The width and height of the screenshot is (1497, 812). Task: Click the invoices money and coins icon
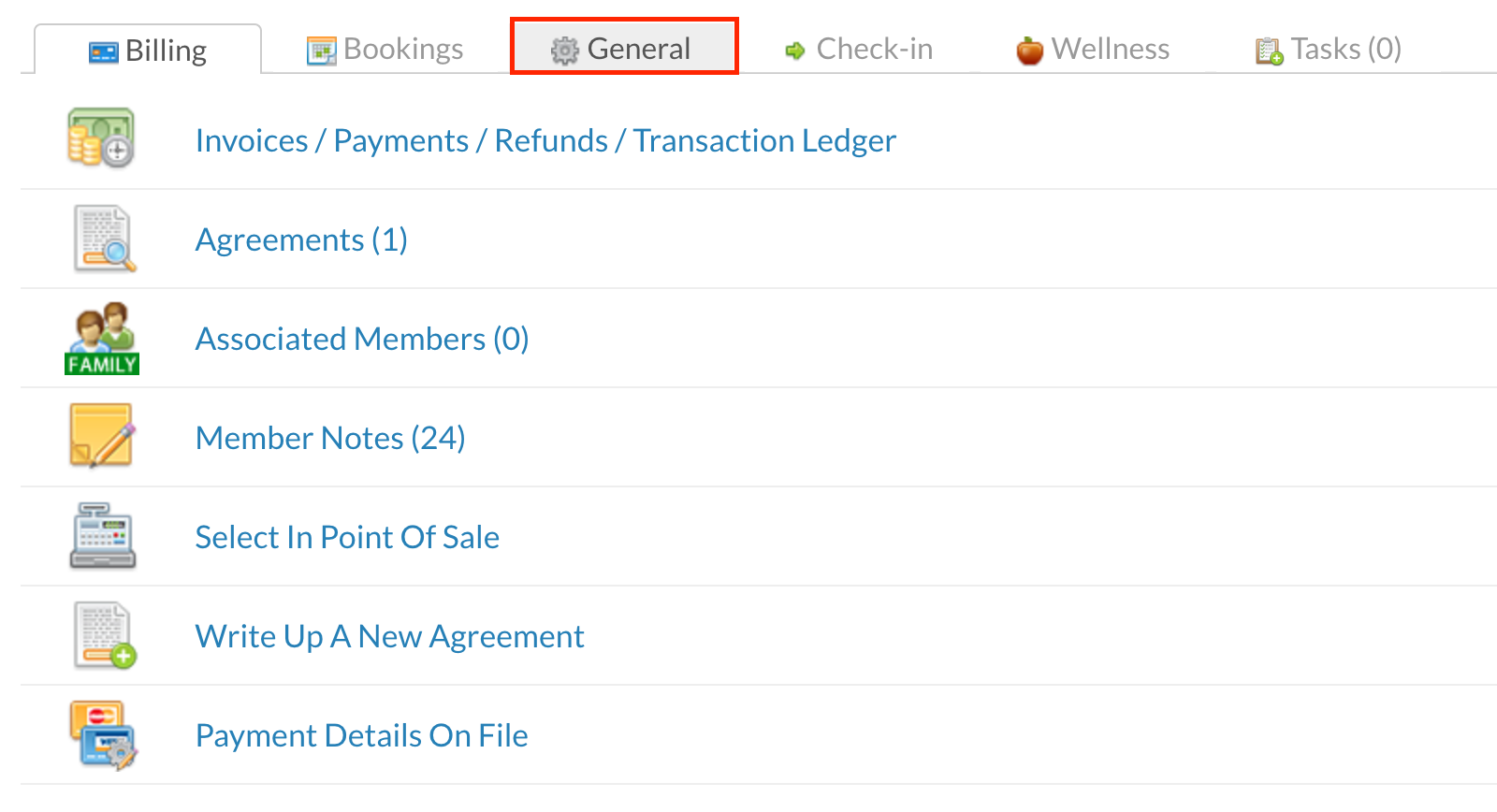[x=101, y=138]
